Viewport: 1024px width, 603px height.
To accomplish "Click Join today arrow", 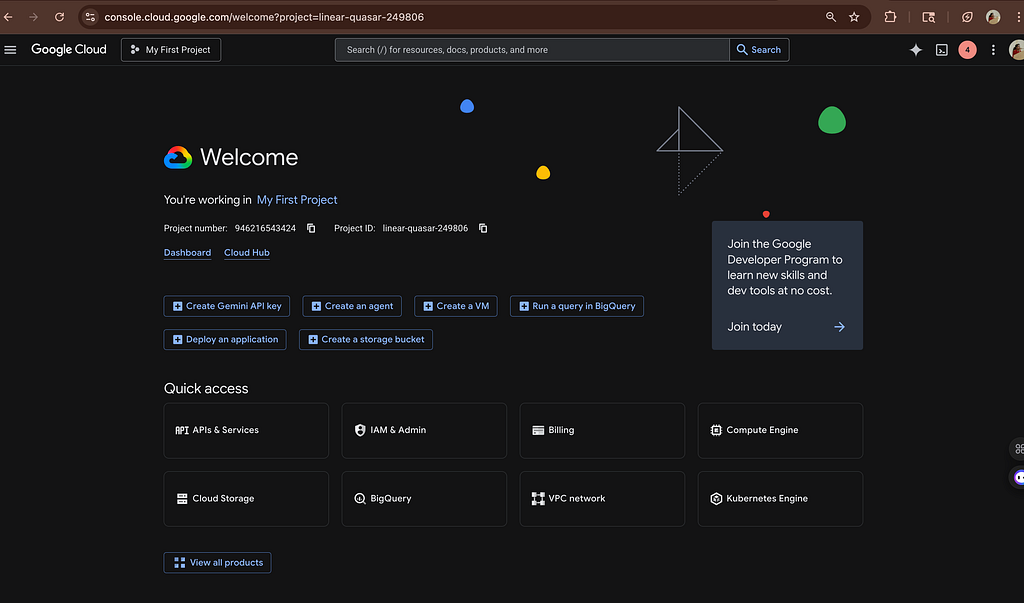I will pyautogui.click(x=839, y=327).
